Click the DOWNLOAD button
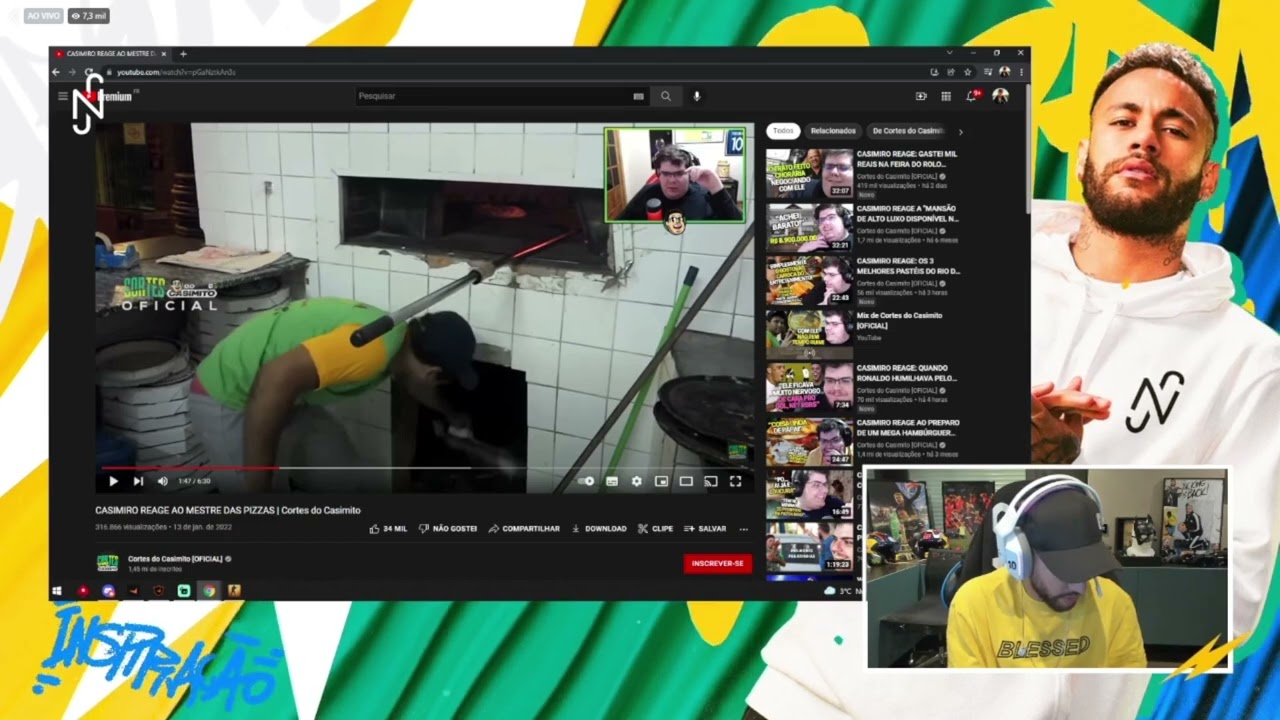This screenshot has height=720, width=1280. point(599,528)
